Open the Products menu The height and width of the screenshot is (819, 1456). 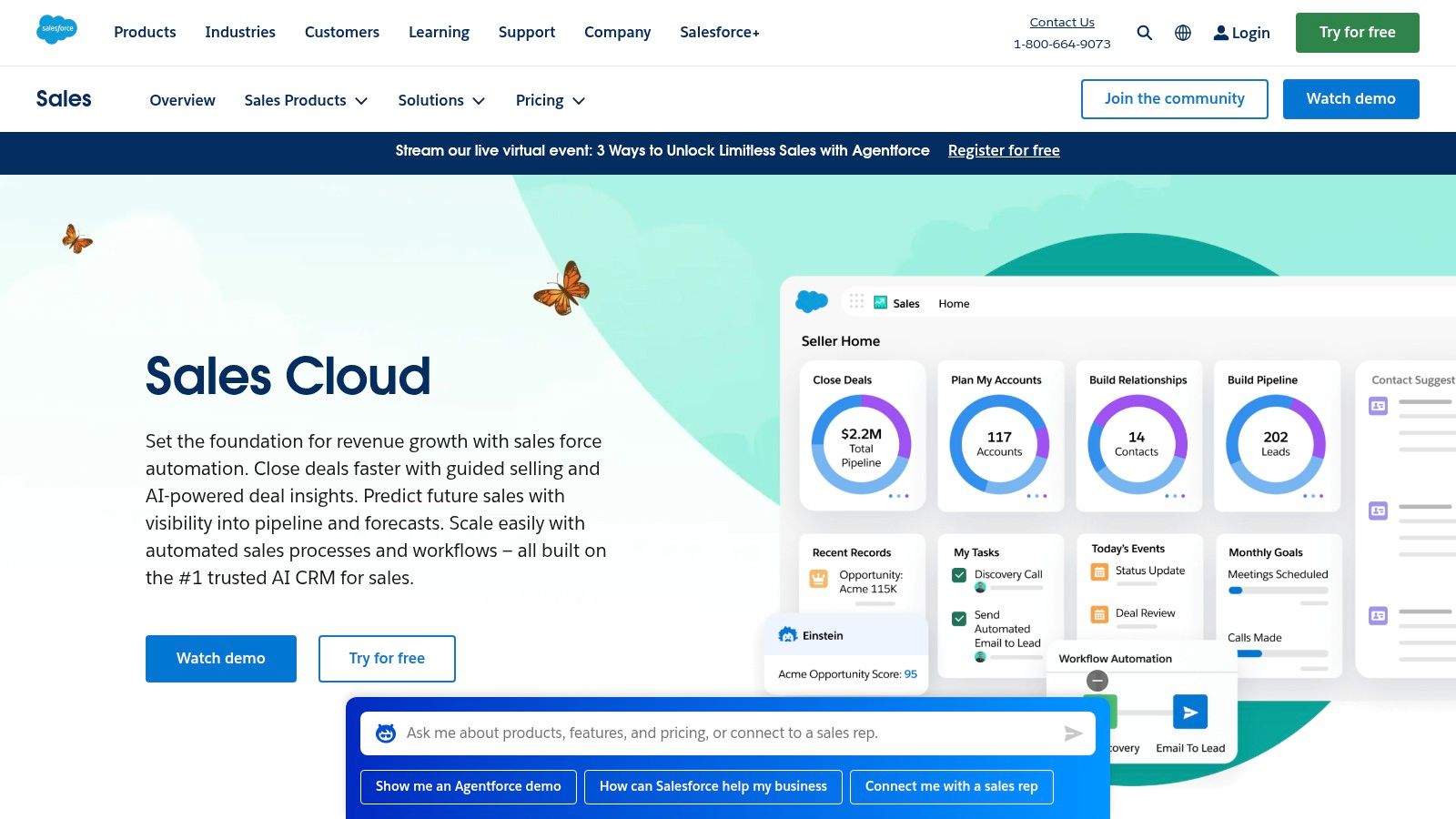coord(145,32)
